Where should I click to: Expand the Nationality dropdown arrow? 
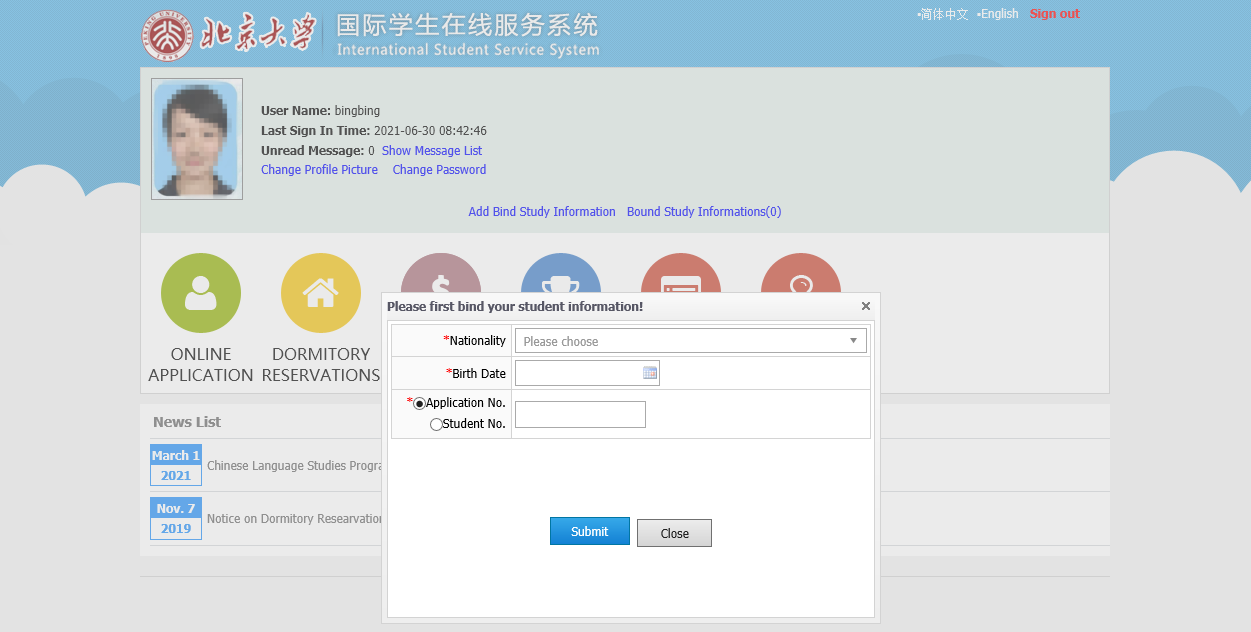click(x=853, y=341)
